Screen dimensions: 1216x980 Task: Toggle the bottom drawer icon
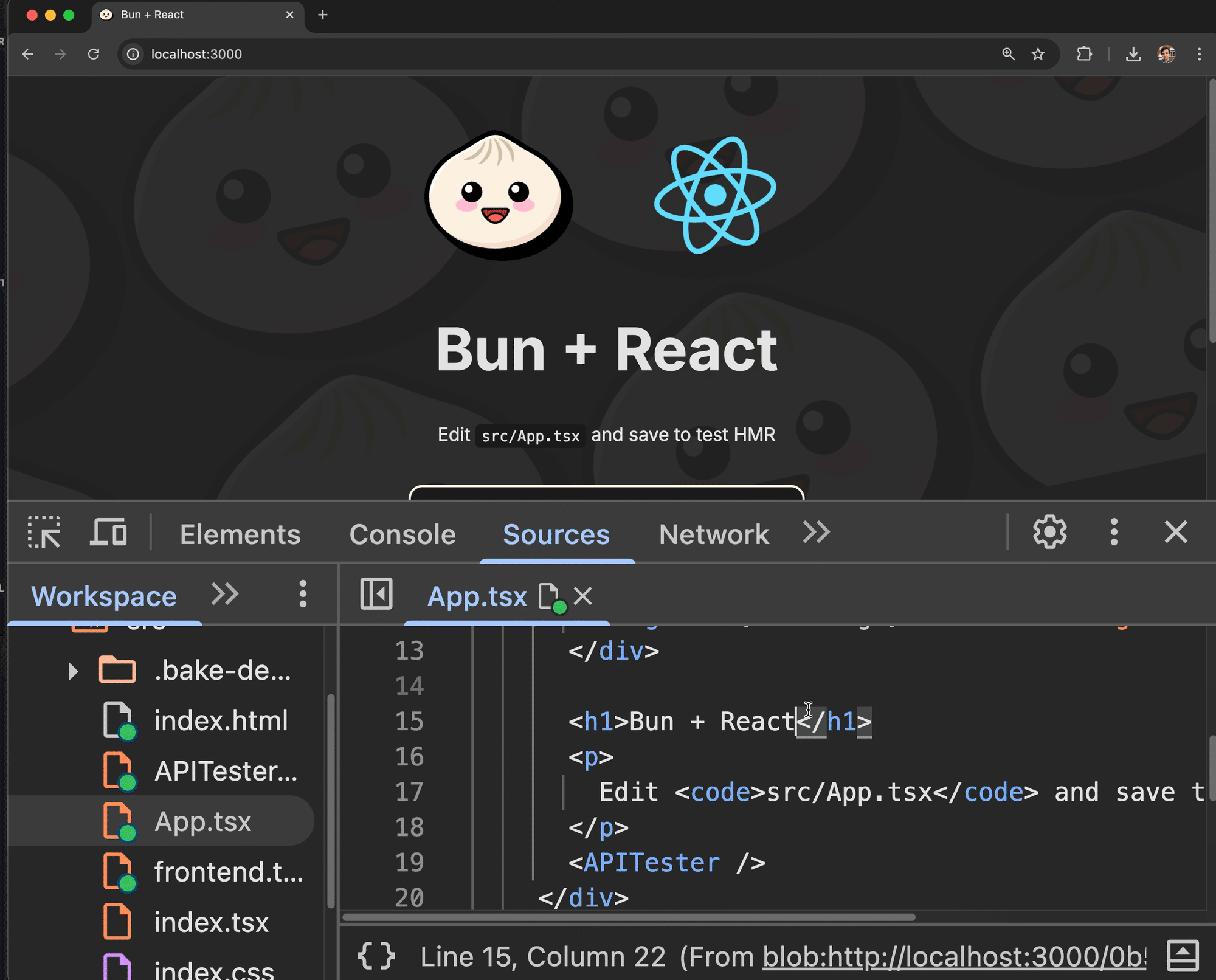click(1183, 956)
